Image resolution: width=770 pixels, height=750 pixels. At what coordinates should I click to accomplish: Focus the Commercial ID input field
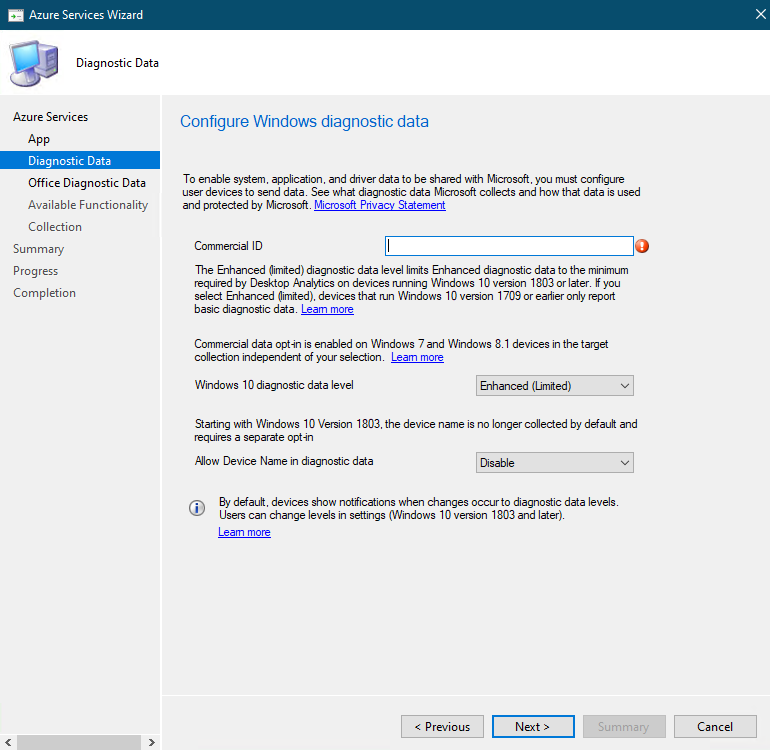click(x=509, y=246)
